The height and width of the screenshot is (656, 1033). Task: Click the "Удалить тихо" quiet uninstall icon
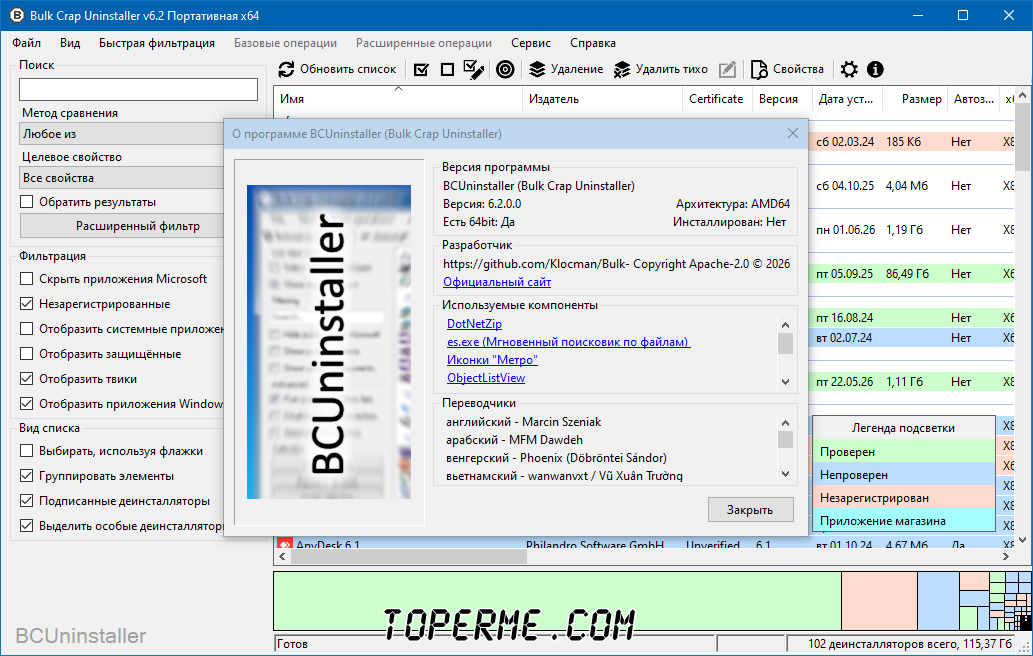pos(622,69)
